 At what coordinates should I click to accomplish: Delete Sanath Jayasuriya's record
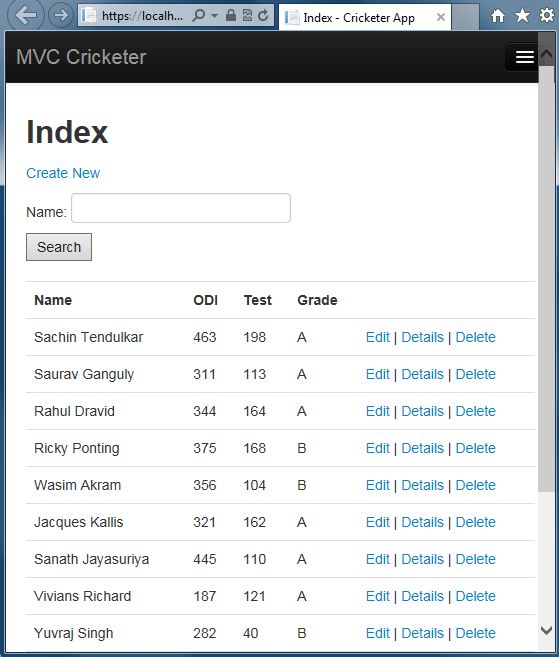coord(476,559)
